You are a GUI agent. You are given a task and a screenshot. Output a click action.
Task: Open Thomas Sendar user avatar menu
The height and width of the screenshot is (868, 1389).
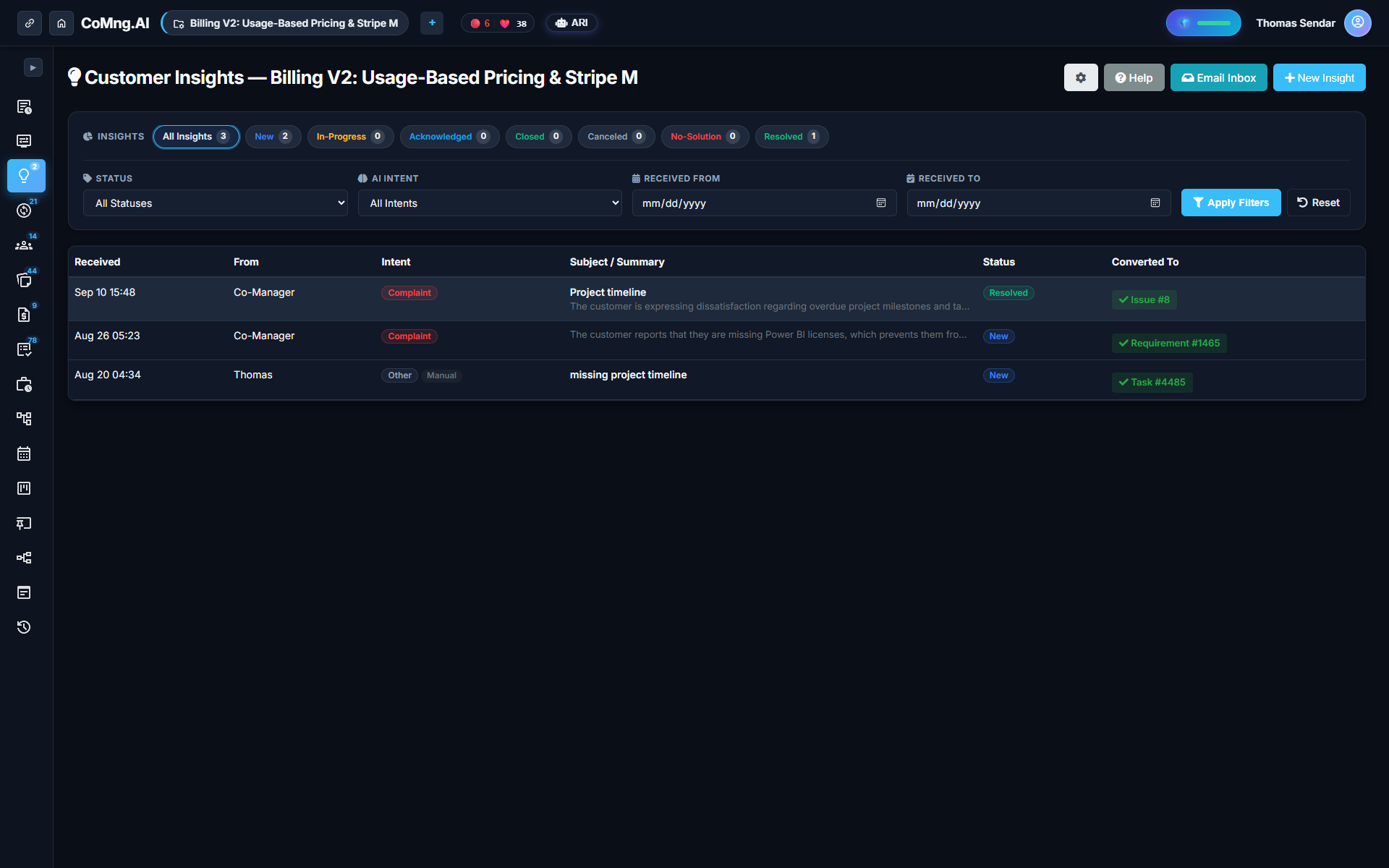click(x=1357, y=23)
